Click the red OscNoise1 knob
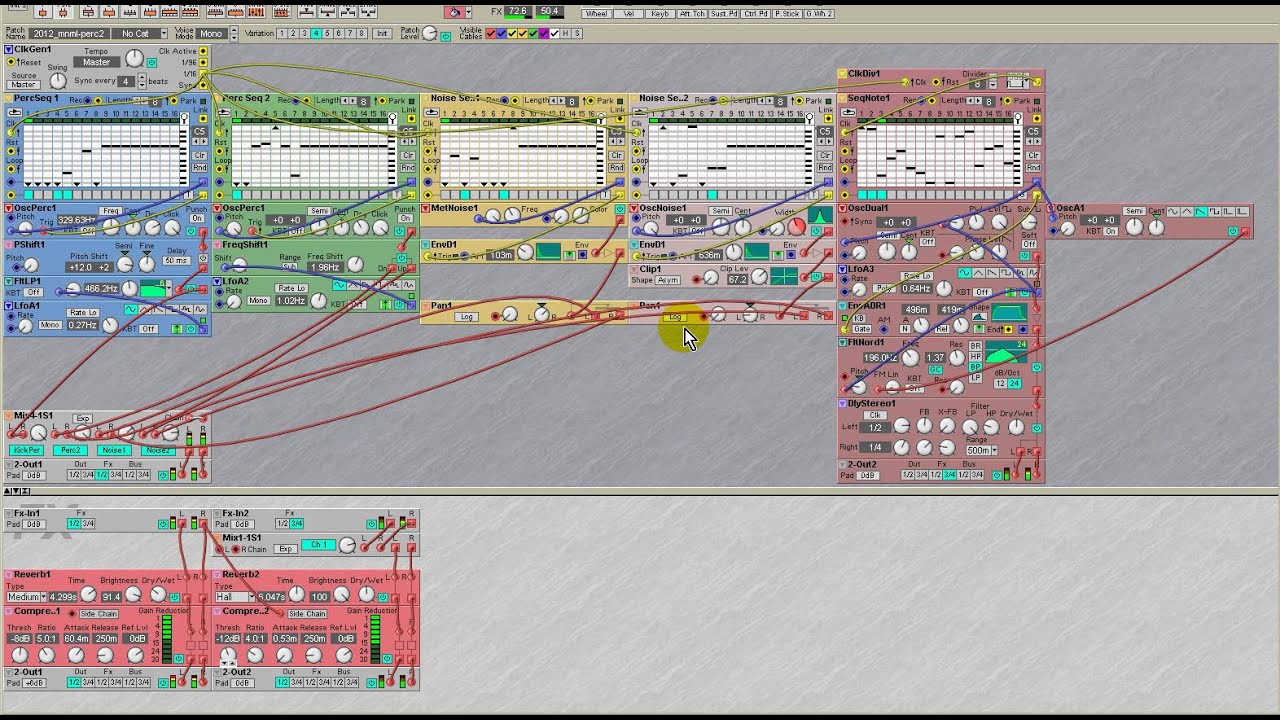Screen dimensions: 1280x720 [x=796, y=226]
